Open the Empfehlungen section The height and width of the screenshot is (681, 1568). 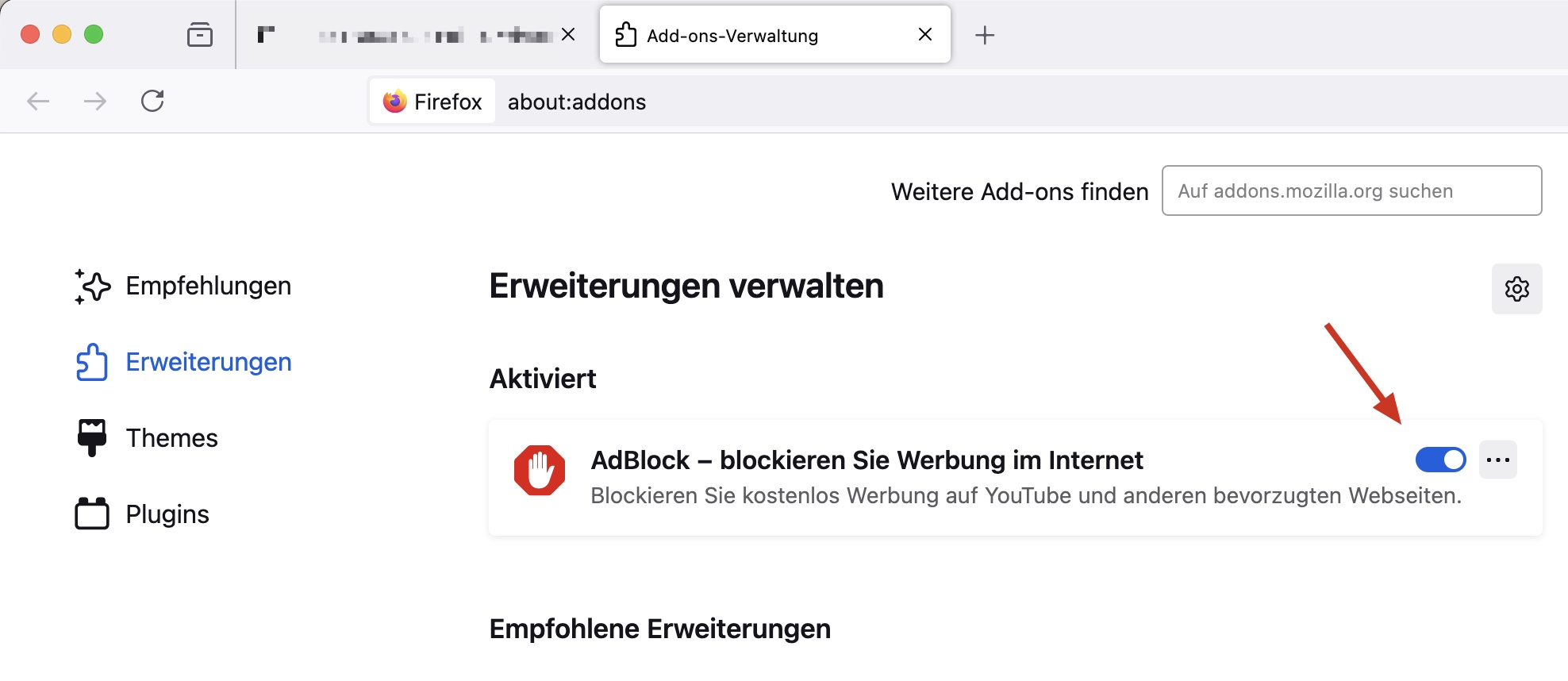pos(208,286)
